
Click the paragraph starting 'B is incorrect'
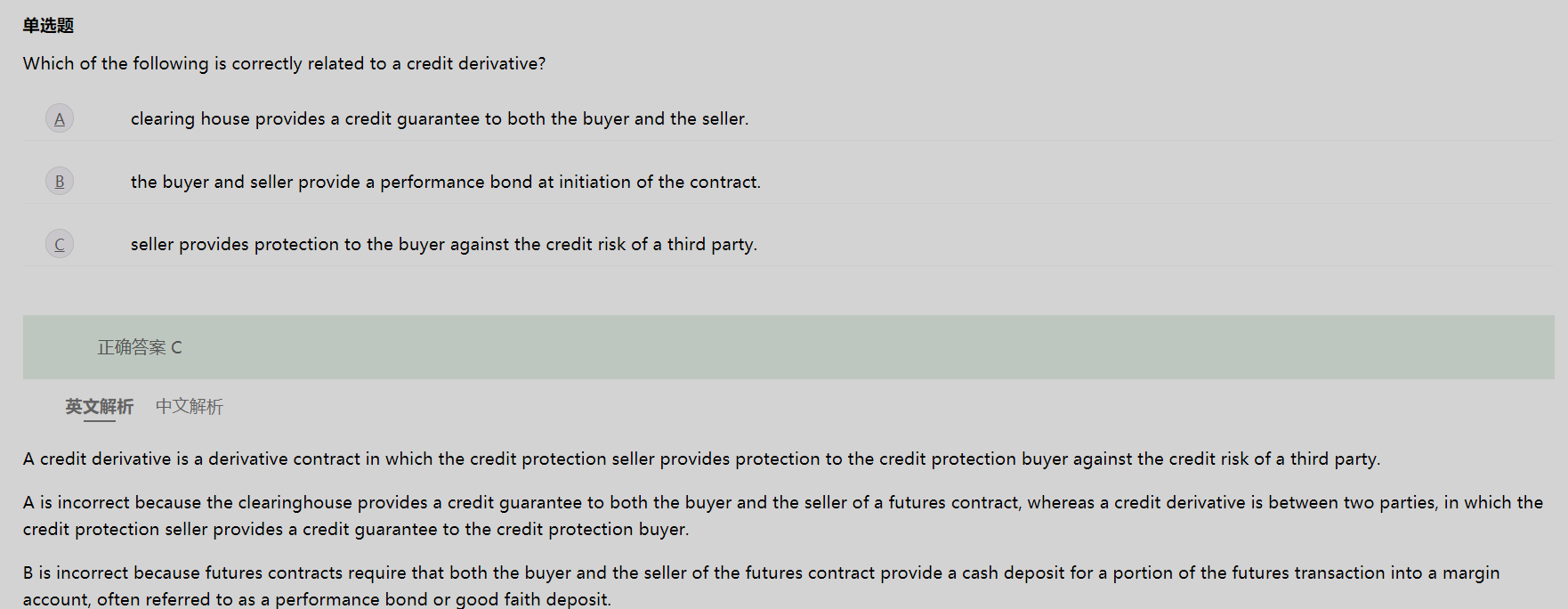[x=762, y=586]
